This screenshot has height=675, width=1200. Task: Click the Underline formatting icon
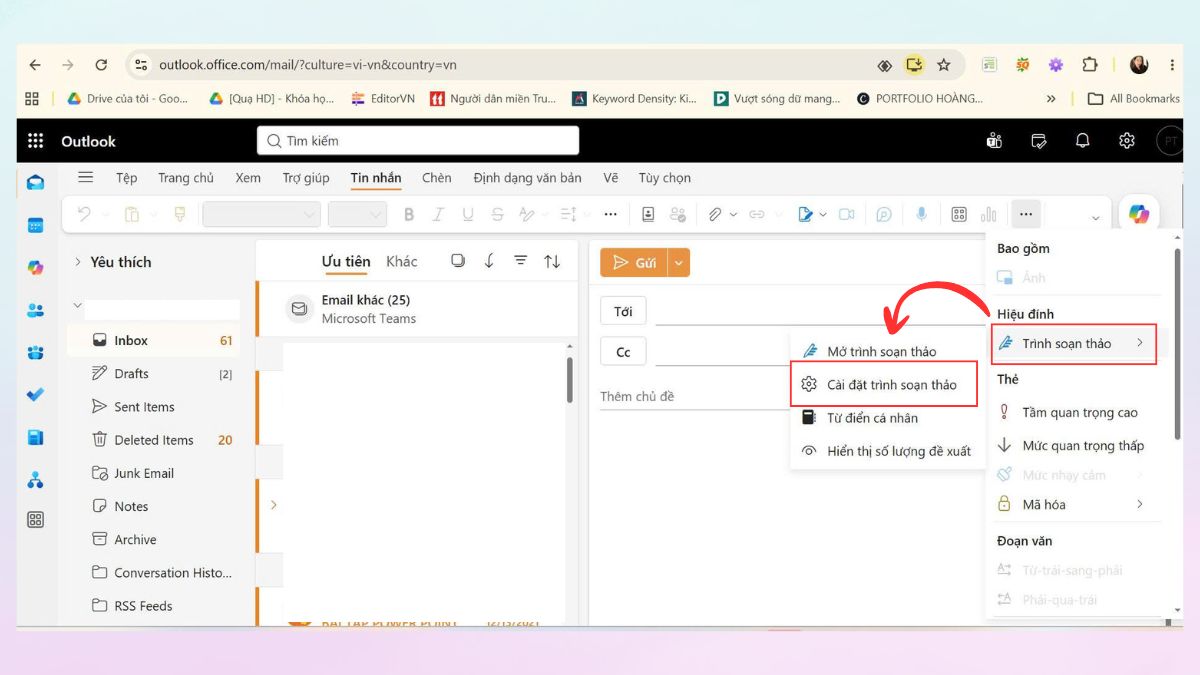pyautogui.click(x=467, y=214)
